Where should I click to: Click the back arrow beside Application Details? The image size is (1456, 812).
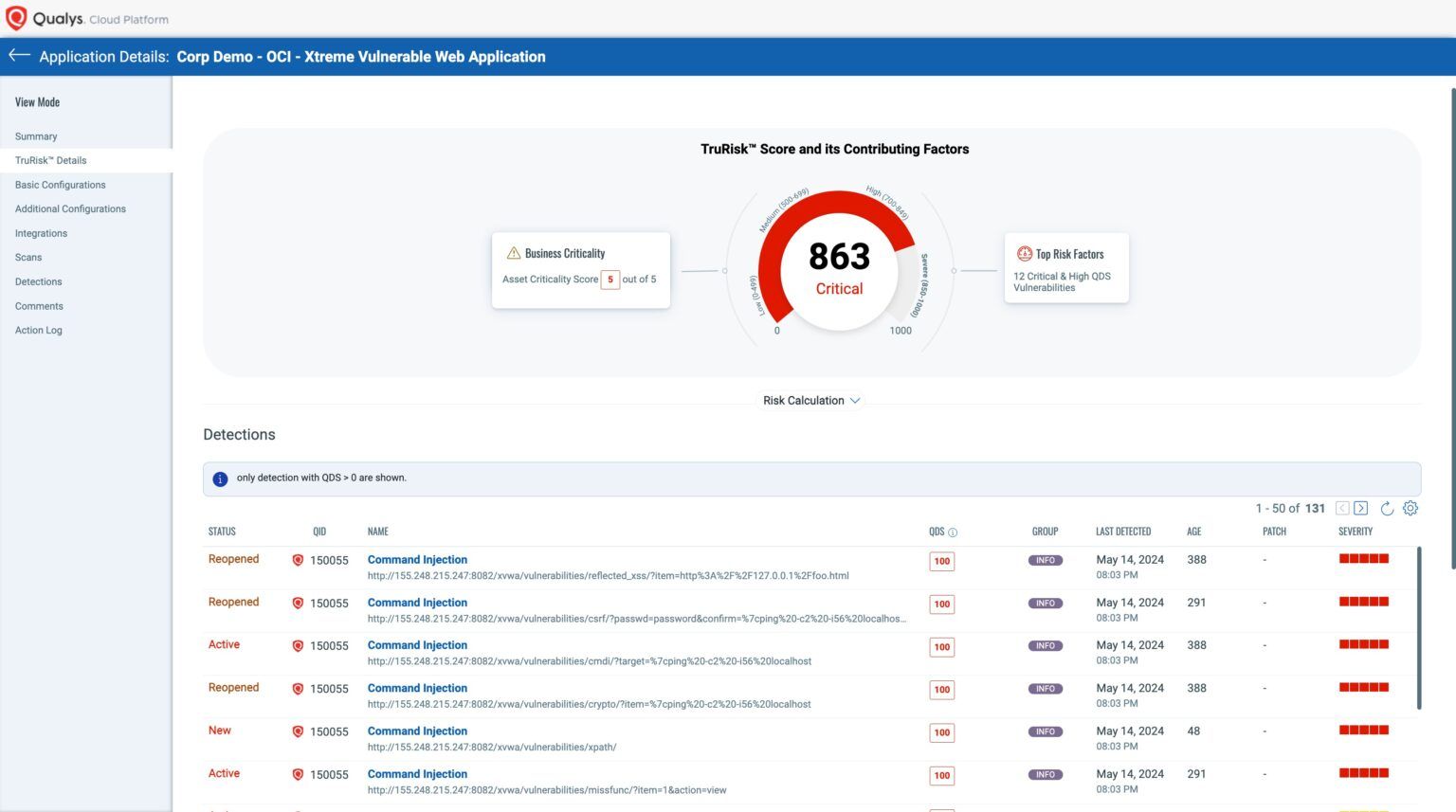[18, 54]
